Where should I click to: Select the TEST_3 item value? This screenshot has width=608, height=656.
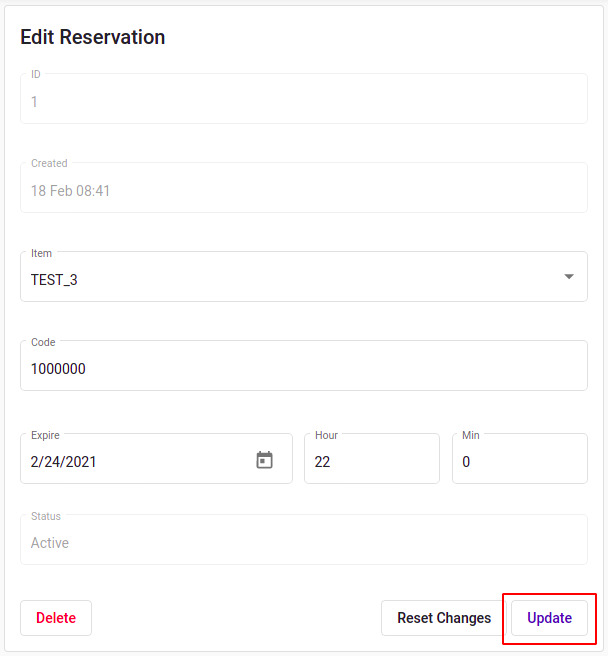(55, 280)
